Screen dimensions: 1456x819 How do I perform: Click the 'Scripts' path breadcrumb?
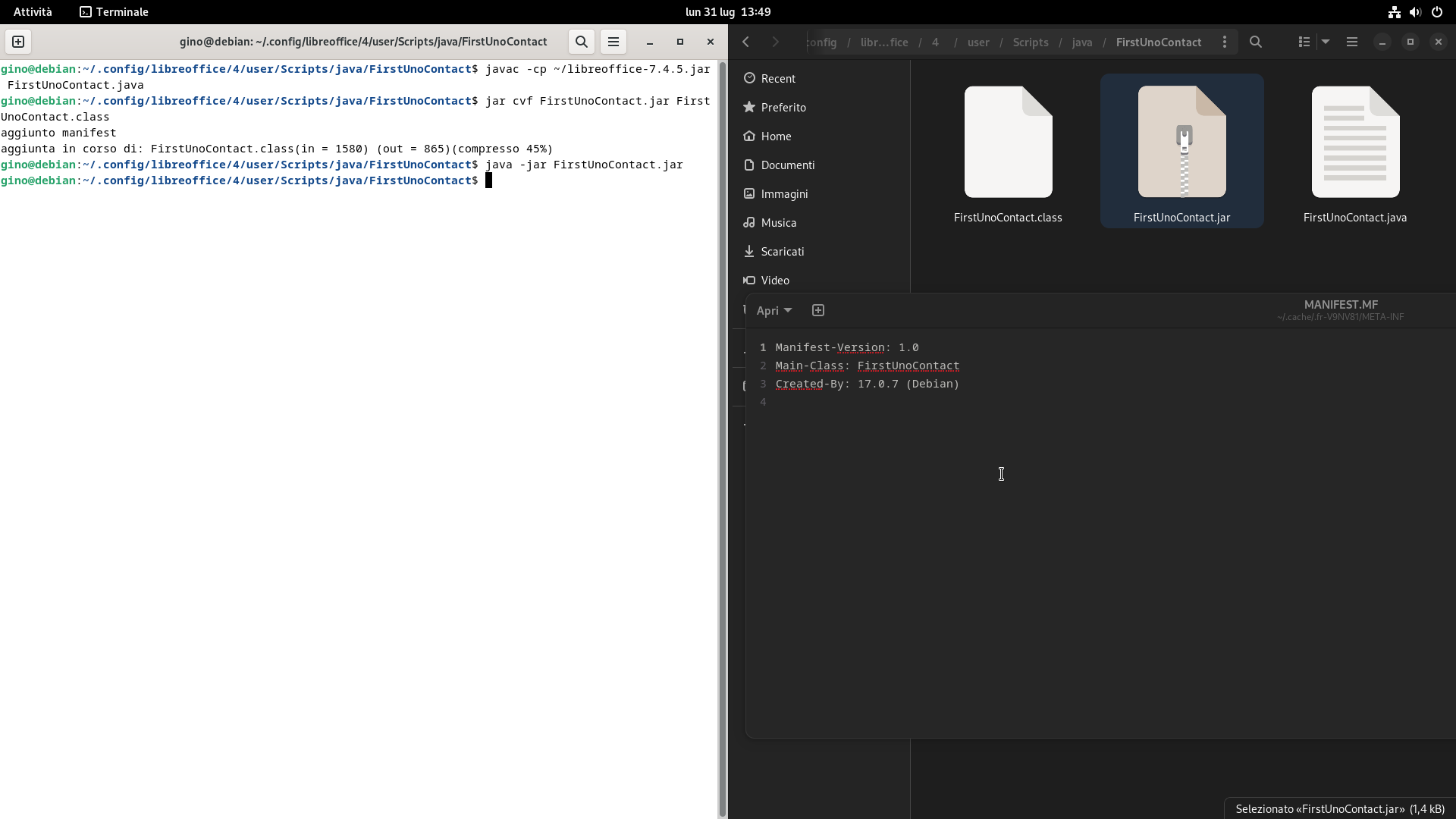pyautogui.click(x=1031, y=42)
